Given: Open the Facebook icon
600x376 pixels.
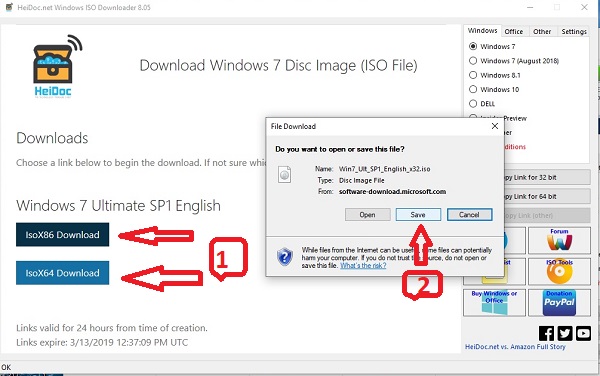Looking at the screenshot, I should coord(546,333).
